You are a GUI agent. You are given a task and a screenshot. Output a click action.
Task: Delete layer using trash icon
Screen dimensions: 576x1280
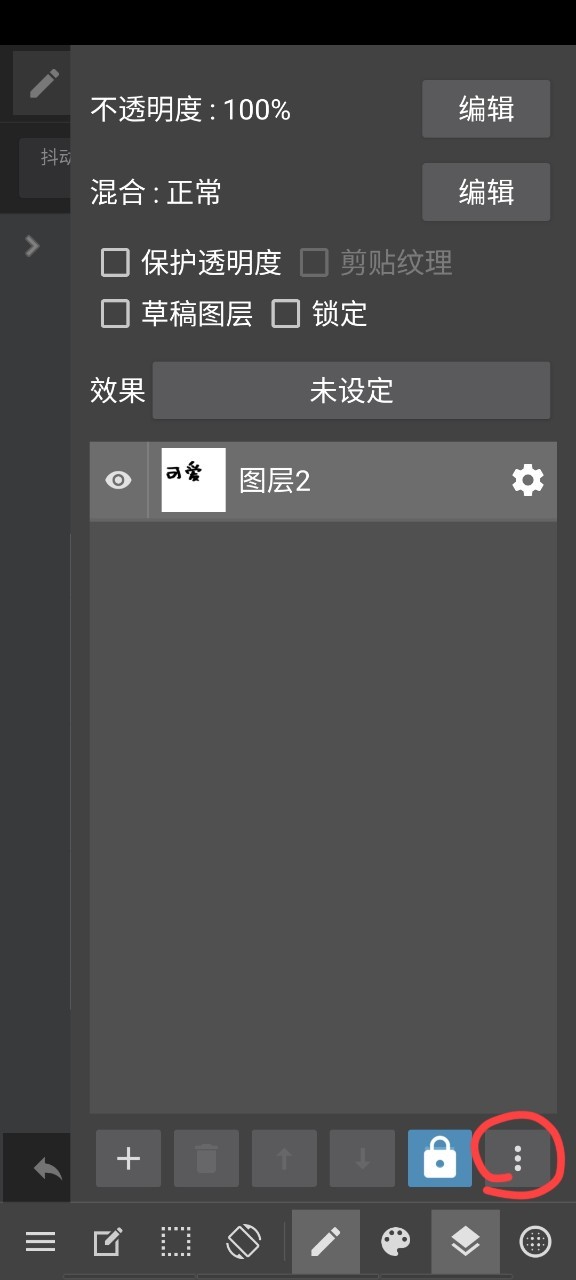coord(206,1158)
